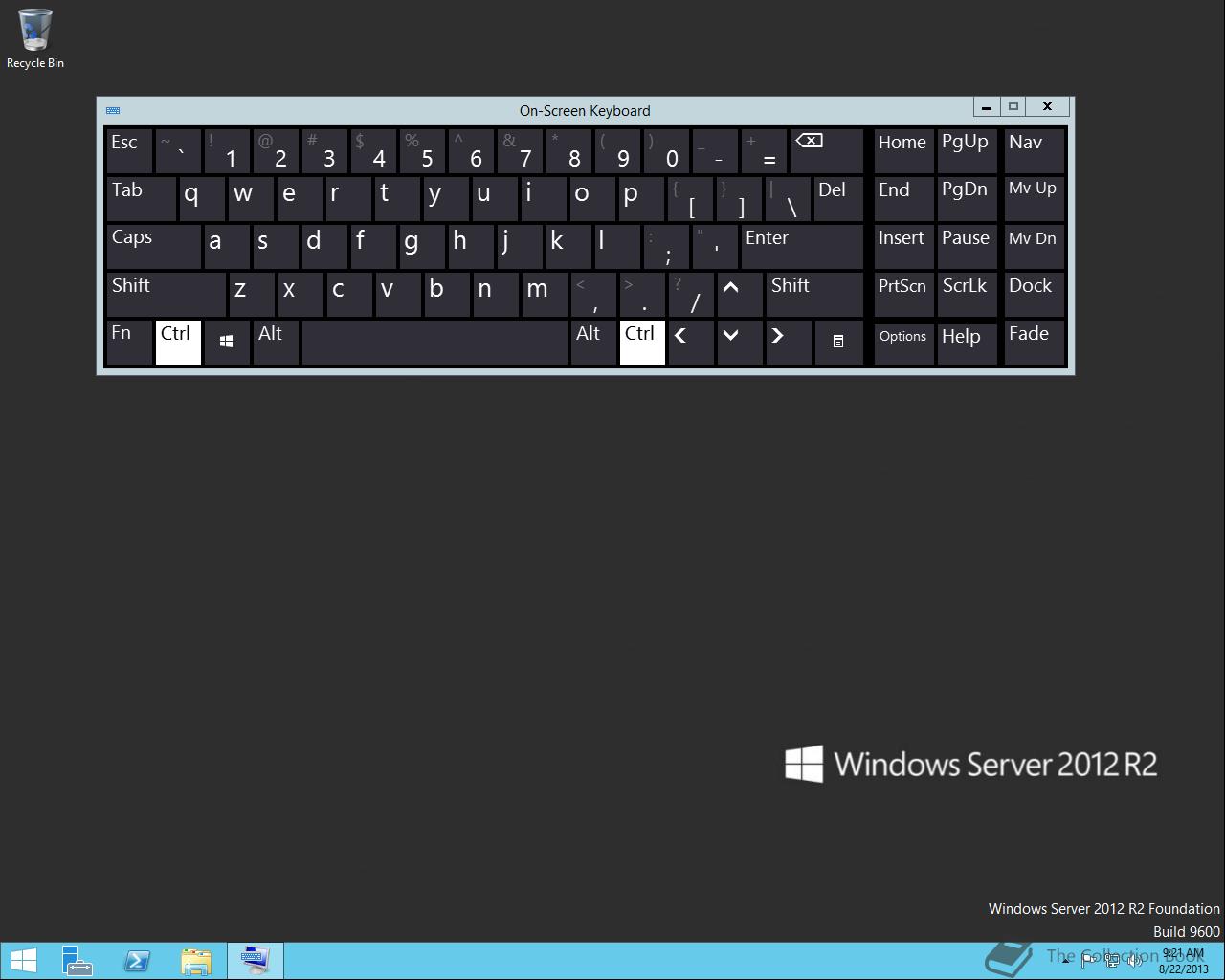Show hidden tray icons arrow
The height and width of the screenshot is (980, 1225).
[x=1065, y=960]
